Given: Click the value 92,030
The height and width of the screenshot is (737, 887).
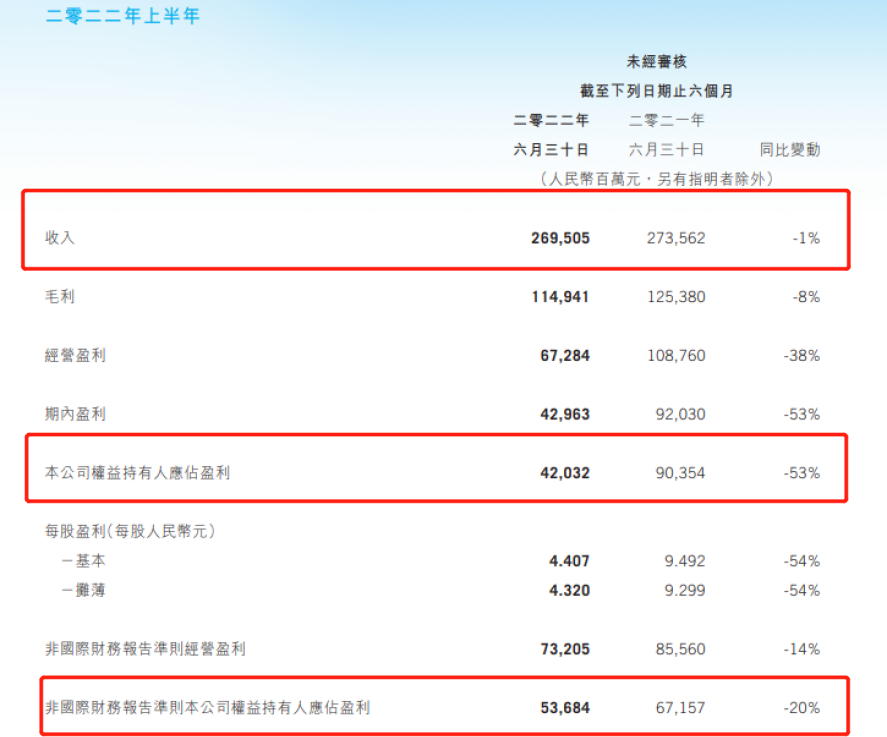Looking at the screenshot, I should coord(680,415).
